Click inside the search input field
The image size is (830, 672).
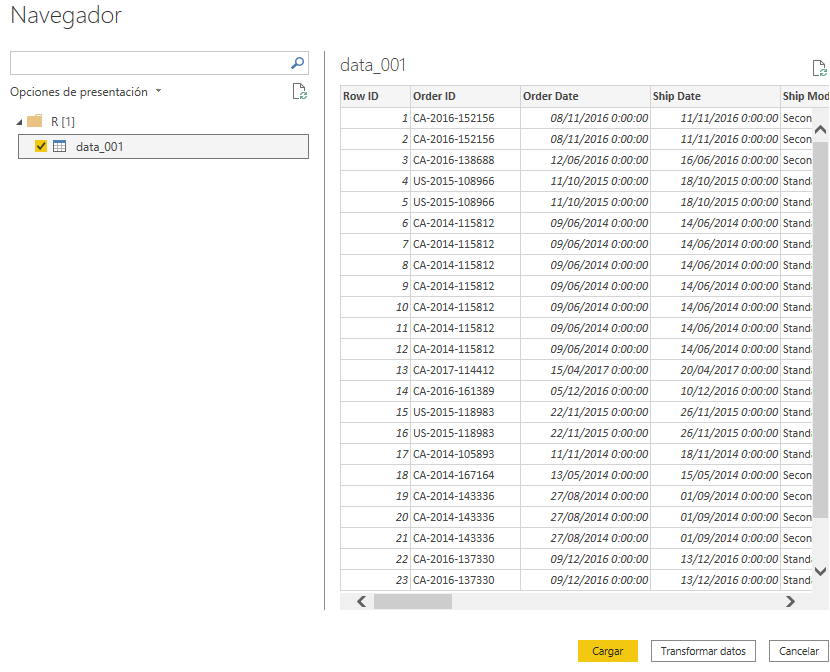coord(150,62)
